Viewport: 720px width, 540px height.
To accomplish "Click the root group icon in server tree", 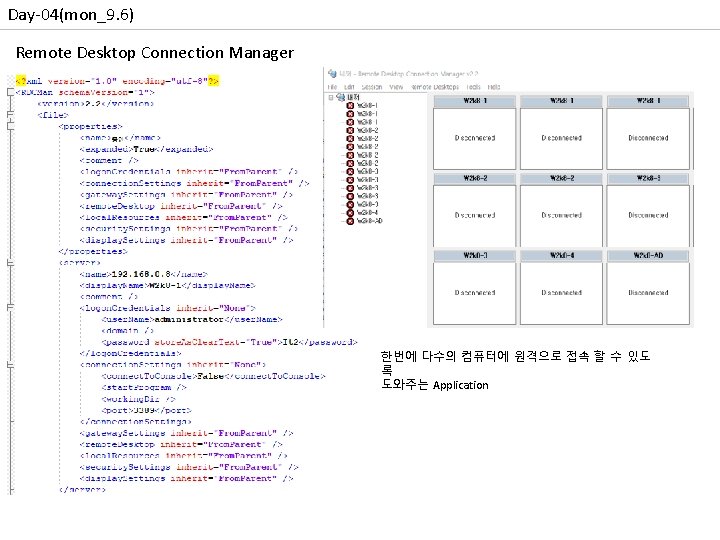I will pyautogui.click(x=340, y=97).
